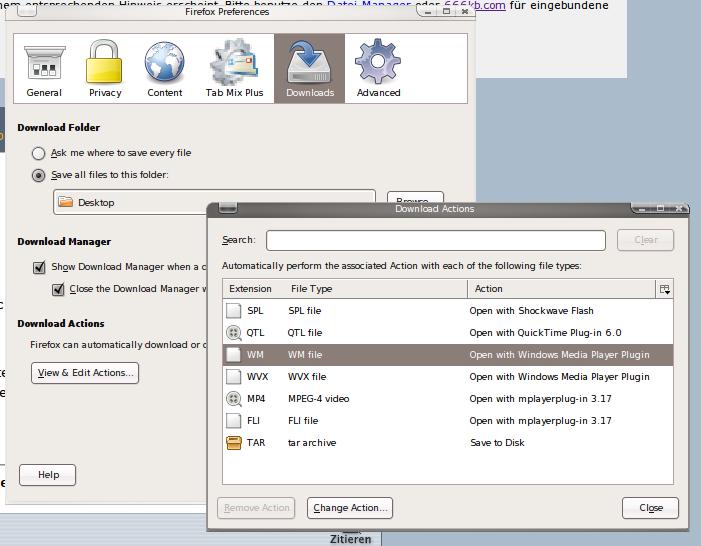Open Download Actions window menu icon

228,208
